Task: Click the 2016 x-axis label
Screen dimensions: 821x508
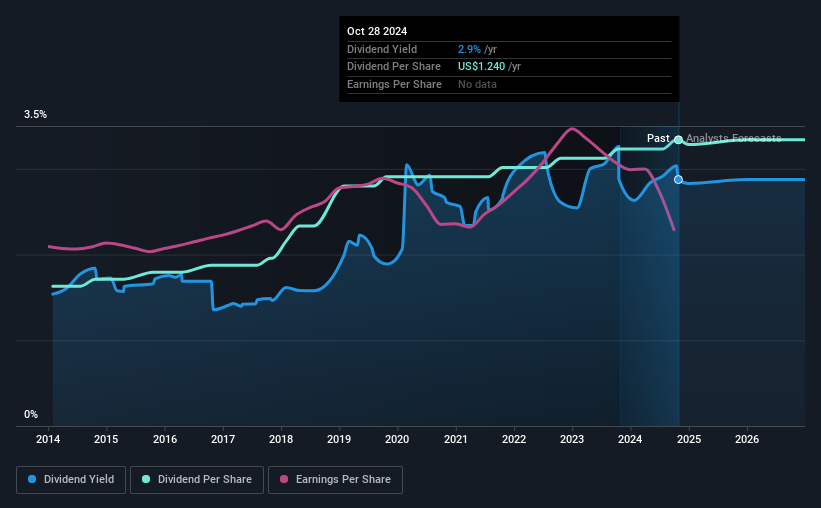Action: [165, 439]
